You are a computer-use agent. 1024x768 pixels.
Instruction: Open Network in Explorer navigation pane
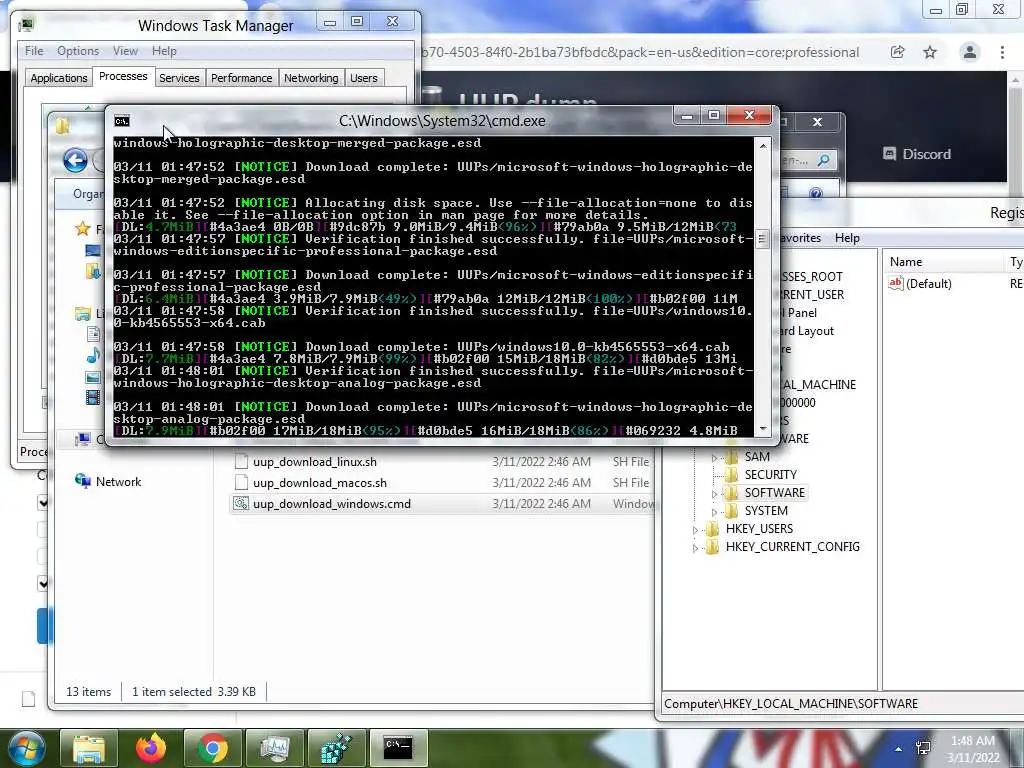pos(118,481)
